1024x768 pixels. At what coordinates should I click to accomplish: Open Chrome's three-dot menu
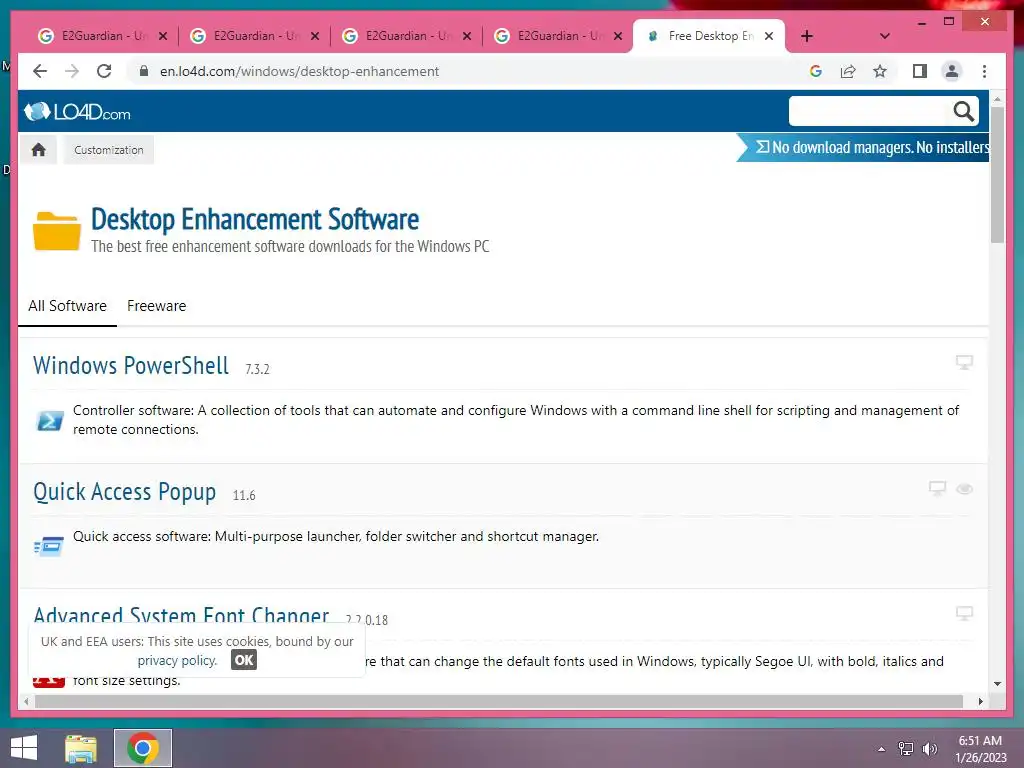(x=984, y=71)
